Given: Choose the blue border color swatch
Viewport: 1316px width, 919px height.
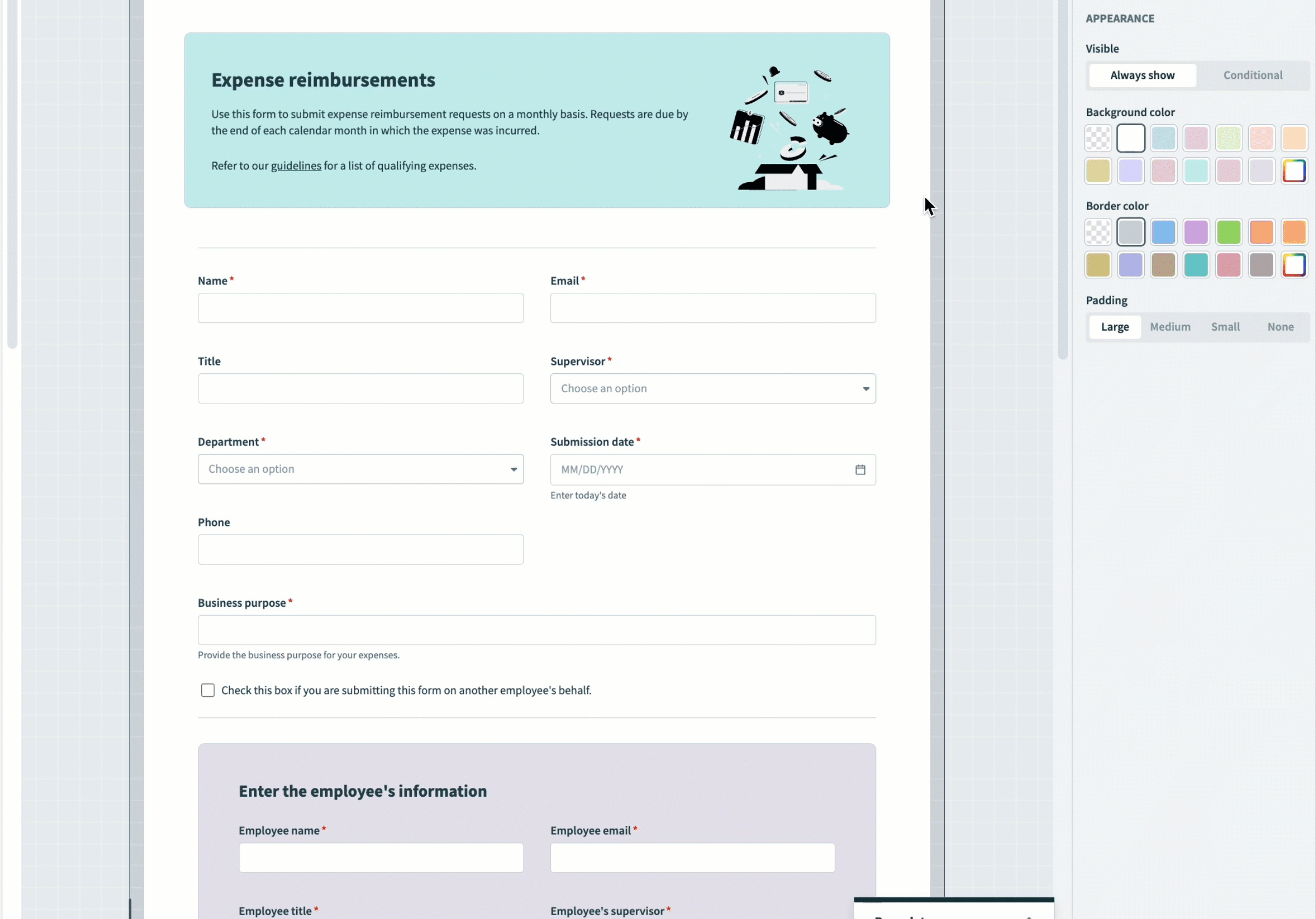Looking at the screenshot, I should (x=1163, y=232).
